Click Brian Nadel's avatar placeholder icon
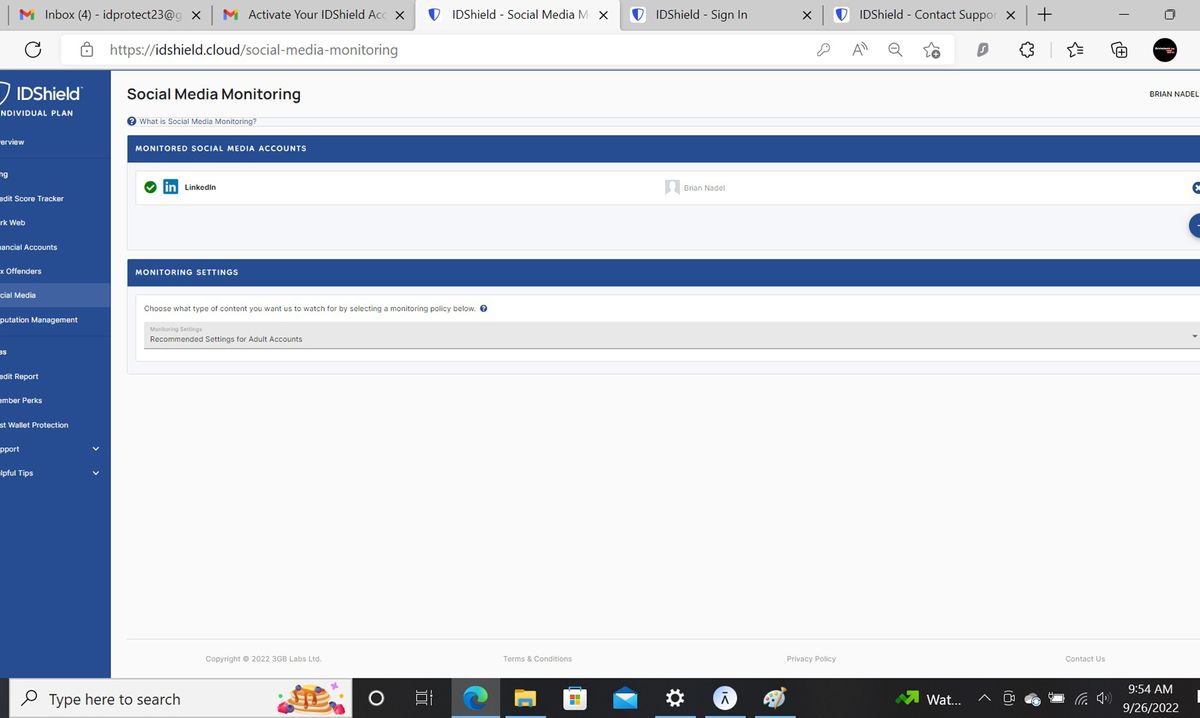The image size is (1200, 718). (671, 186)
